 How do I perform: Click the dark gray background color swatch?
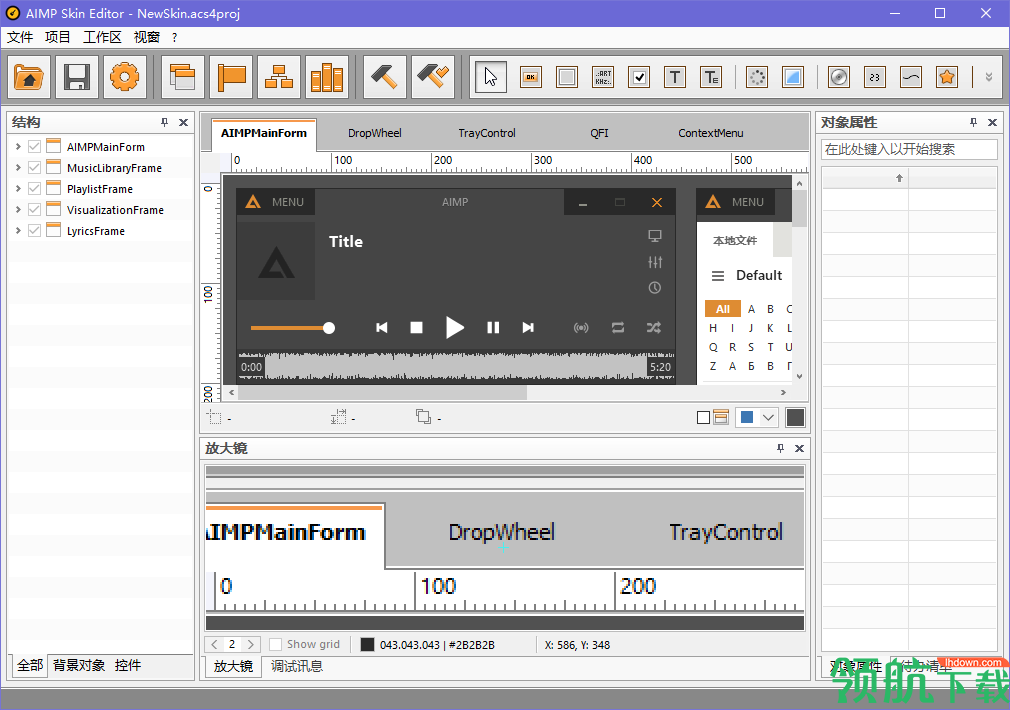[x=796, y=417]
